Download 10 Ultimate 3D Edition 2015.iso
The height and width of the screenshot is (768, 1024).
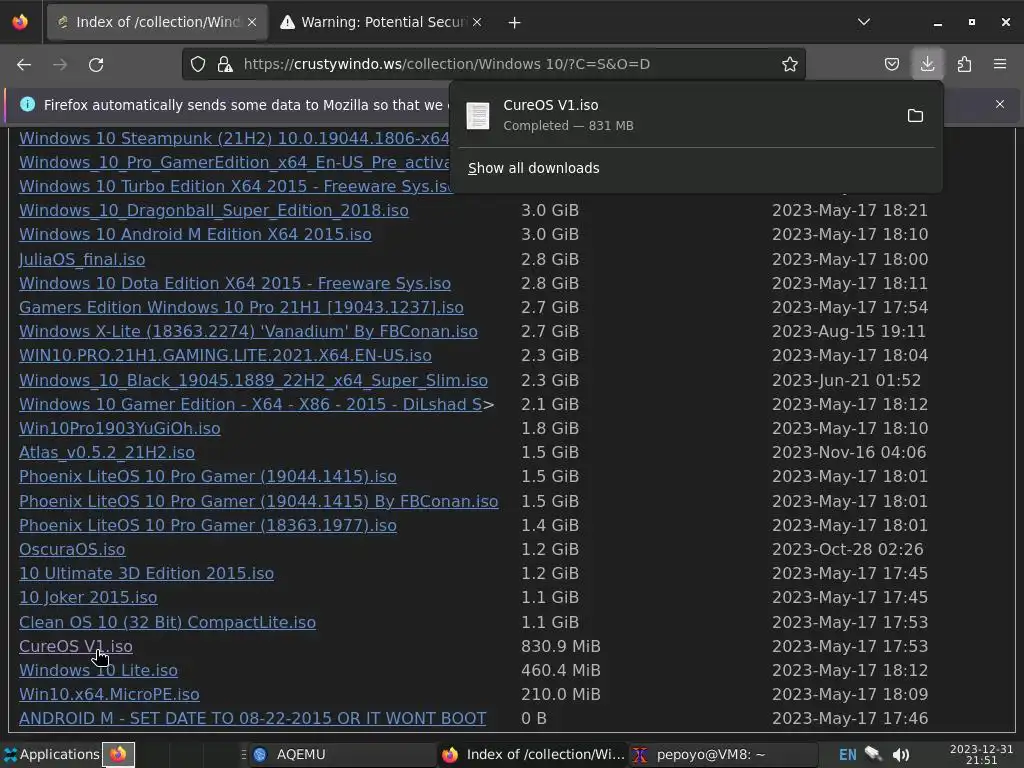pos(146,573)
